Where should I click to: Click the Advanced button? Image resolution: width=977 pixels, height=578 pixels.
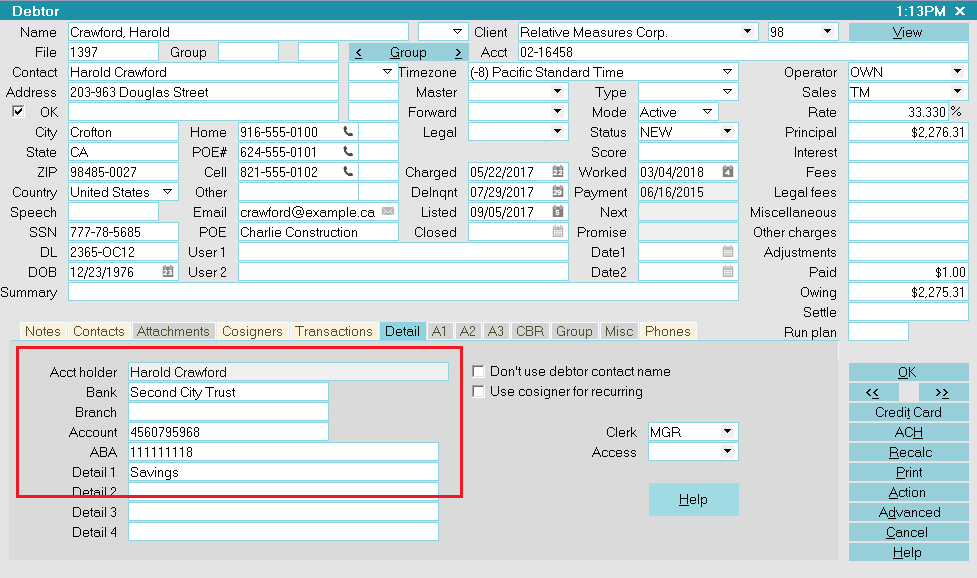point(908,512)
